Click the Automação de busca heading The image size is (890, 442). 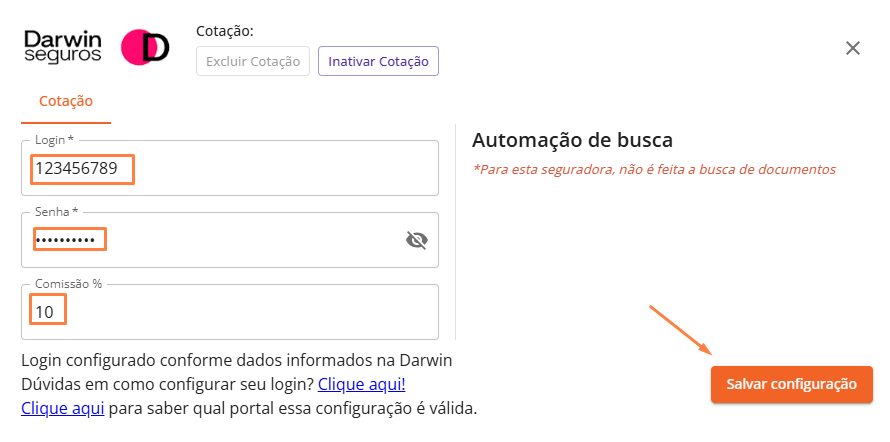tap(572, 140)
